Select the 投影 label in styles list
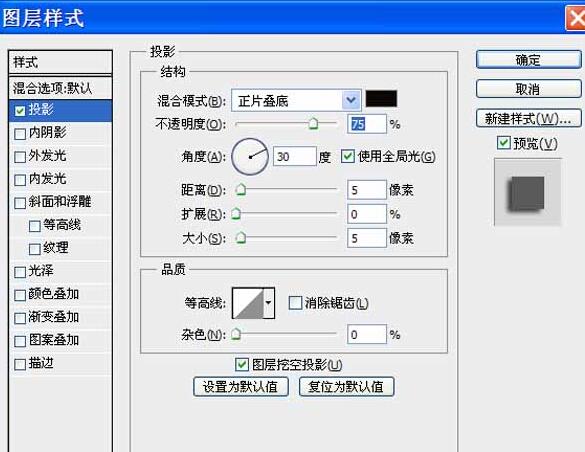The image size is (585, 452). click(41, 109)
